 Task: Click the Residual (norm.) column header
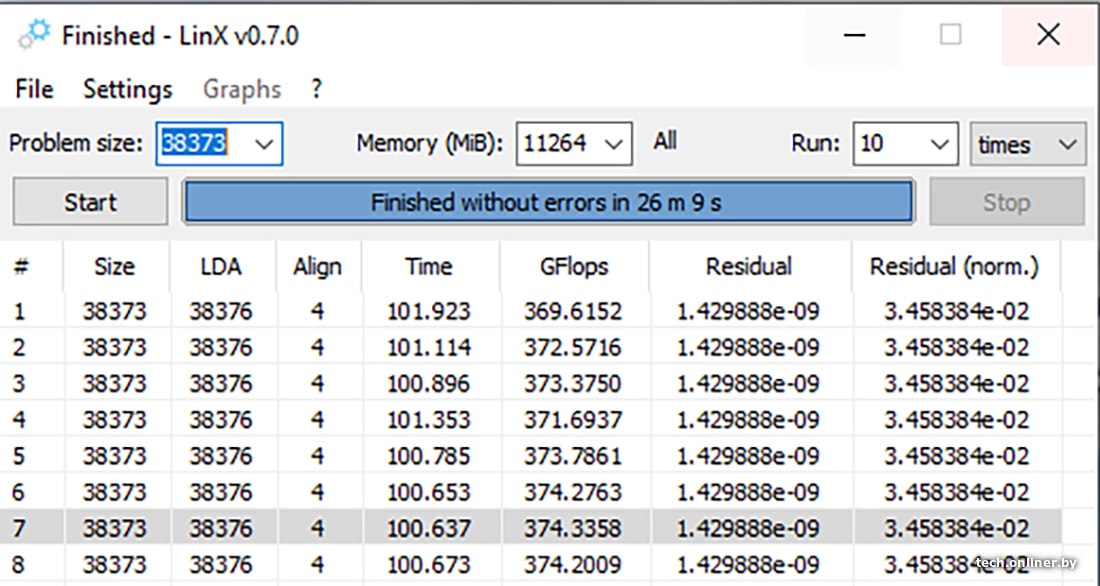[954, 267]
